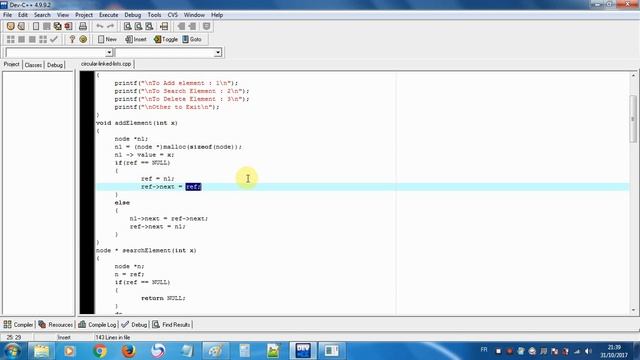Switch to the Classes side panel tab
The width and height of the screenshot is (640, 360).
33,65
